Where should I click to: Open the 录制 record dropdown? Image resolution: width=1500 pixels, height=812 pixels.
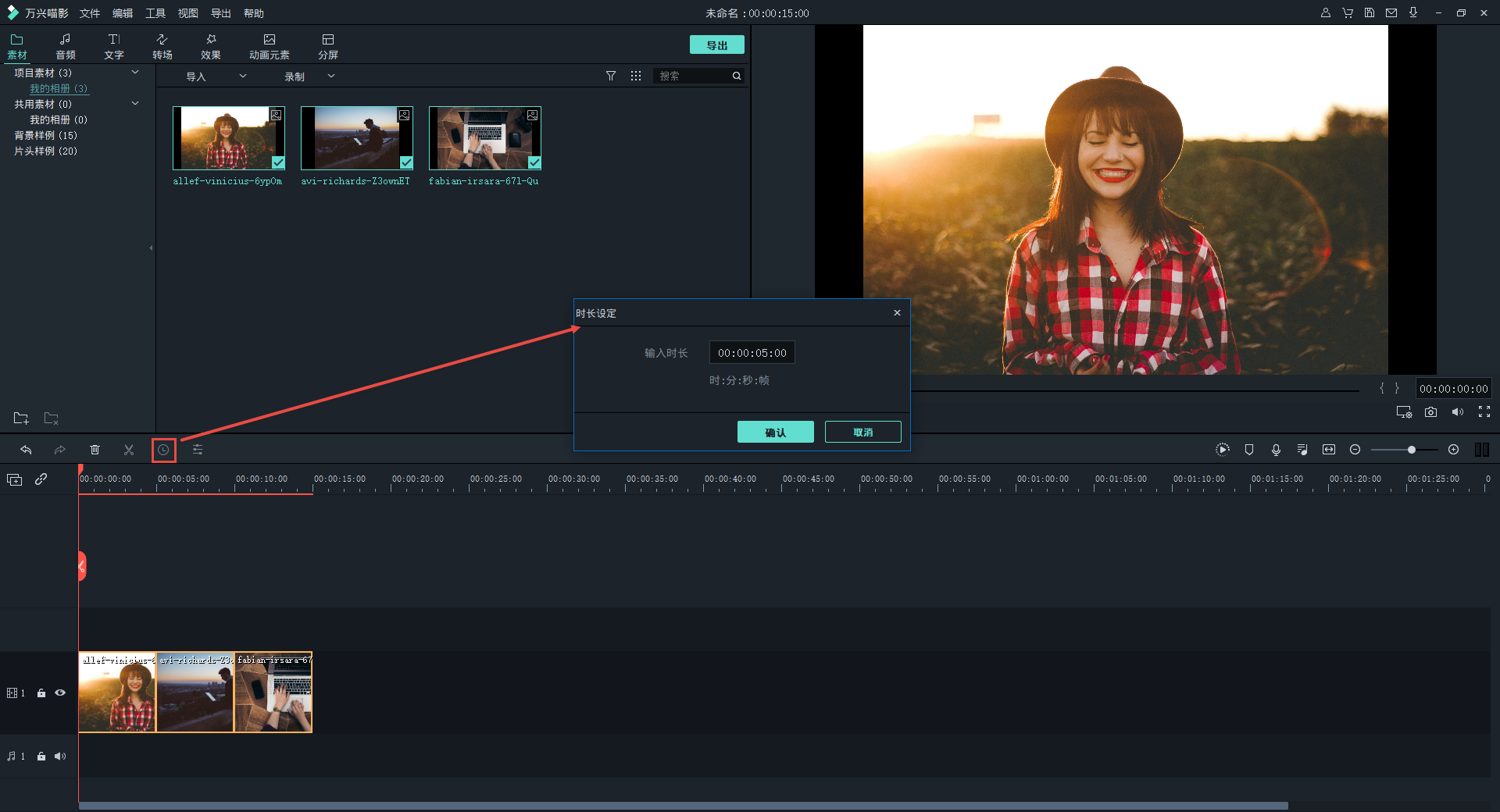(x=309, y=77)
